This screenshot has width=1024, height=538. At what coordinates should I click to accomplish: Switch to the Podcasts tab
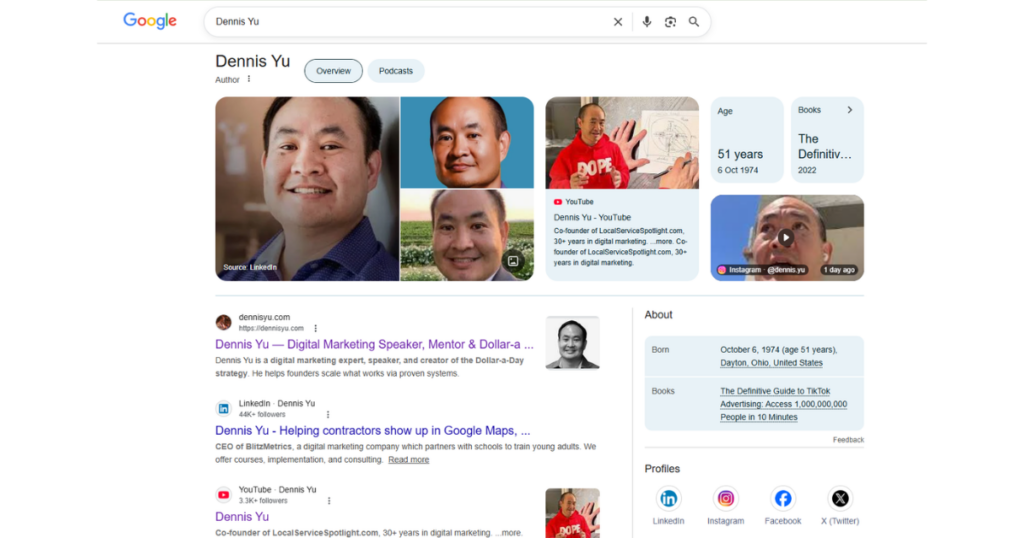pyautogui.click(x=396, y=71)
